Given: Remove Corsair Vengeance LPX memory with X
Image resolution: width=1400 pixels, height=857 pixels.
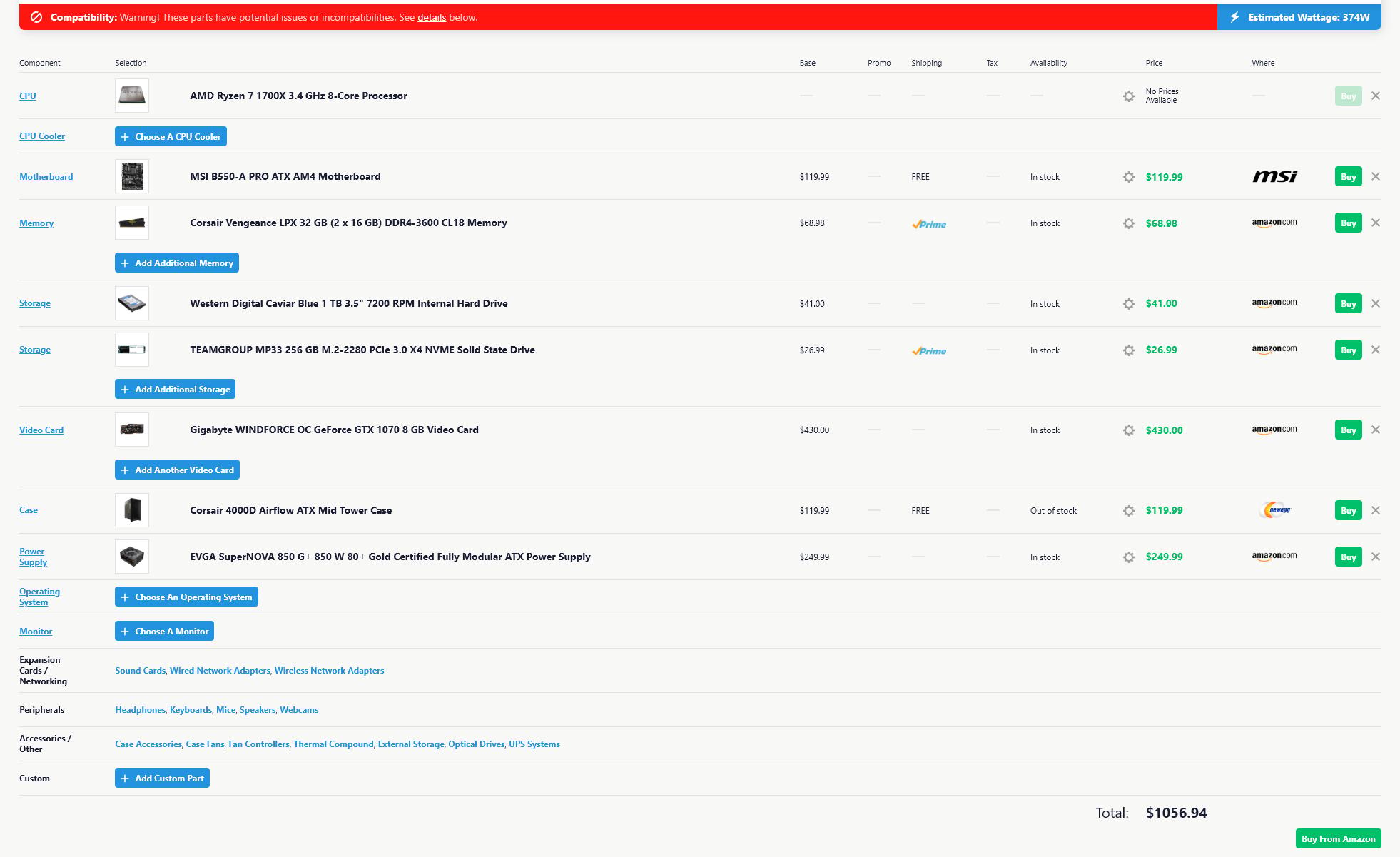Looking at the screenshot, I should (1376, 223).
